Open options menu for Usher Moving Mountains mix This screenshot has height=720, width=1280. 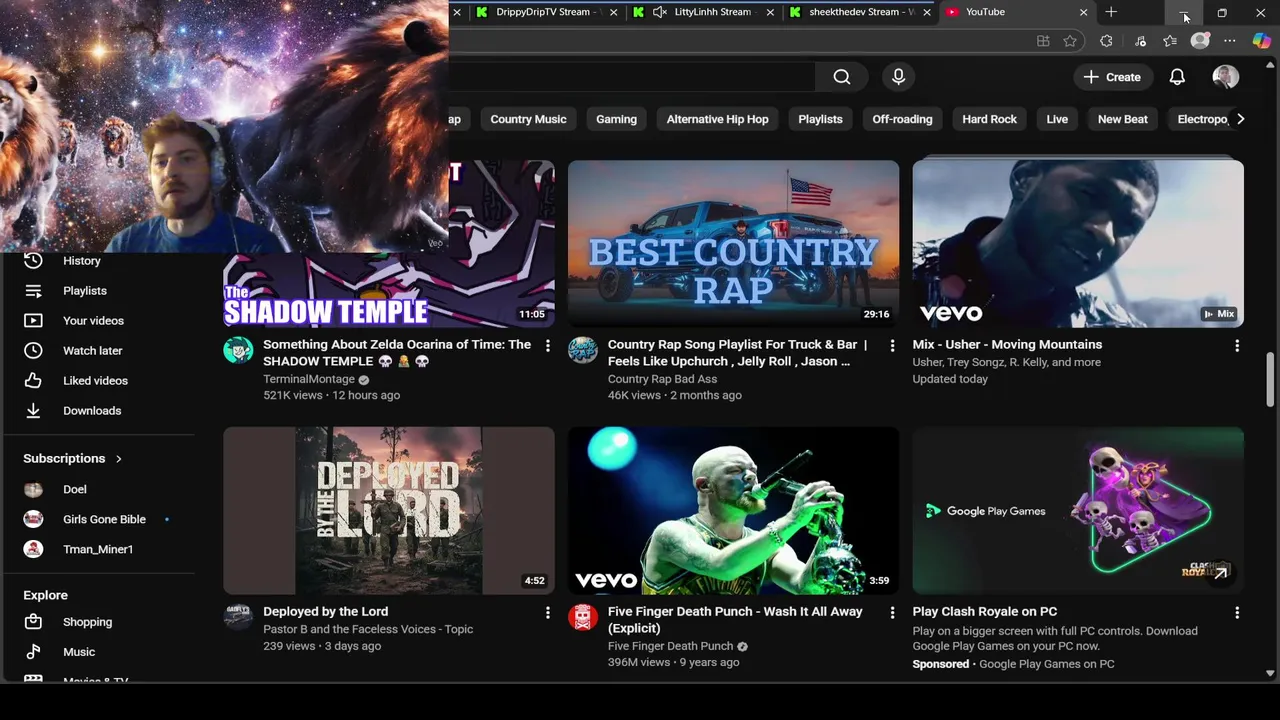pyautogui.click(x=1237, y=345)
